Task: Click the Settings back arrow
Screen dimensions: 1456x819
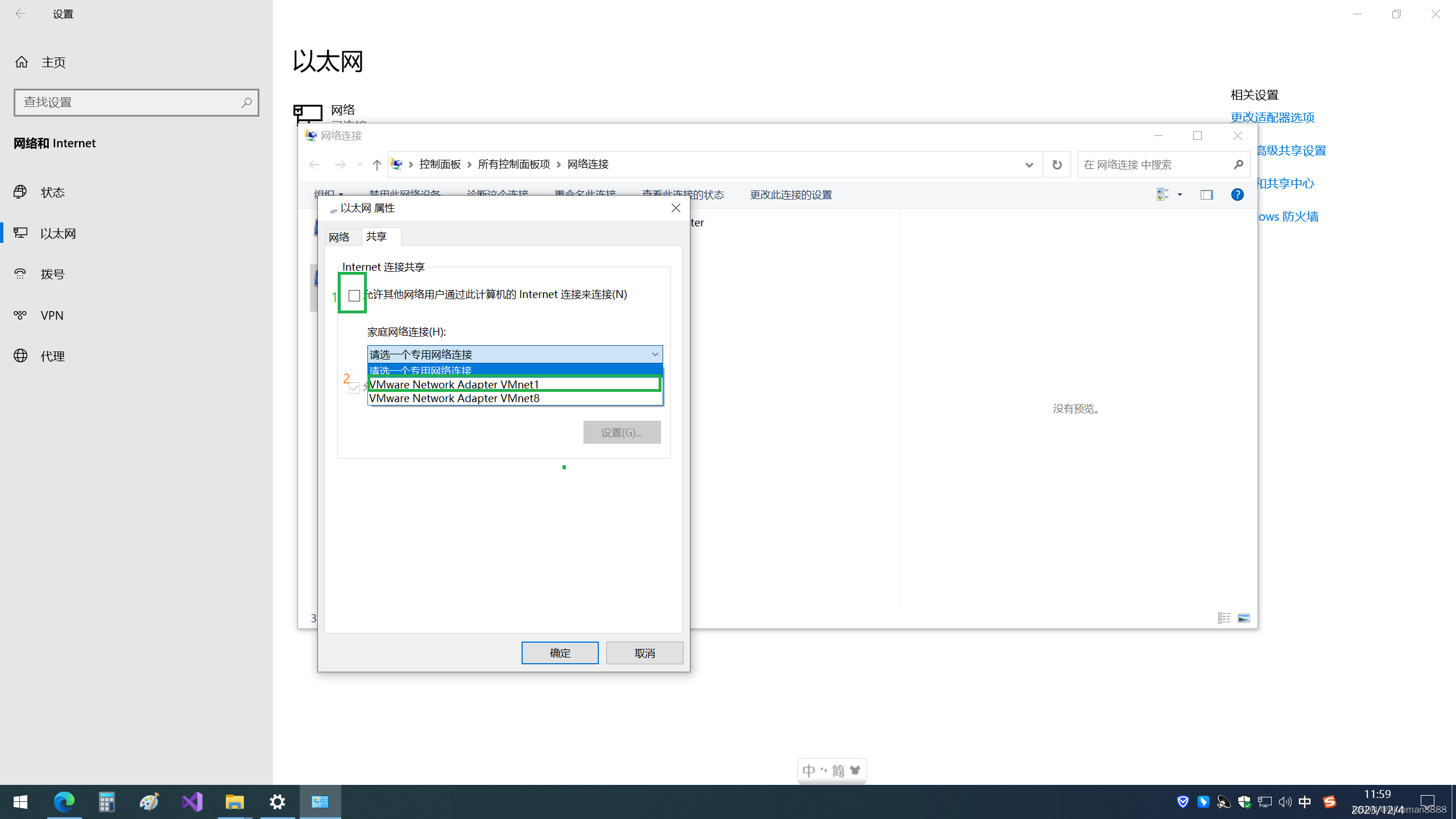Action: (x=20, y=14)
